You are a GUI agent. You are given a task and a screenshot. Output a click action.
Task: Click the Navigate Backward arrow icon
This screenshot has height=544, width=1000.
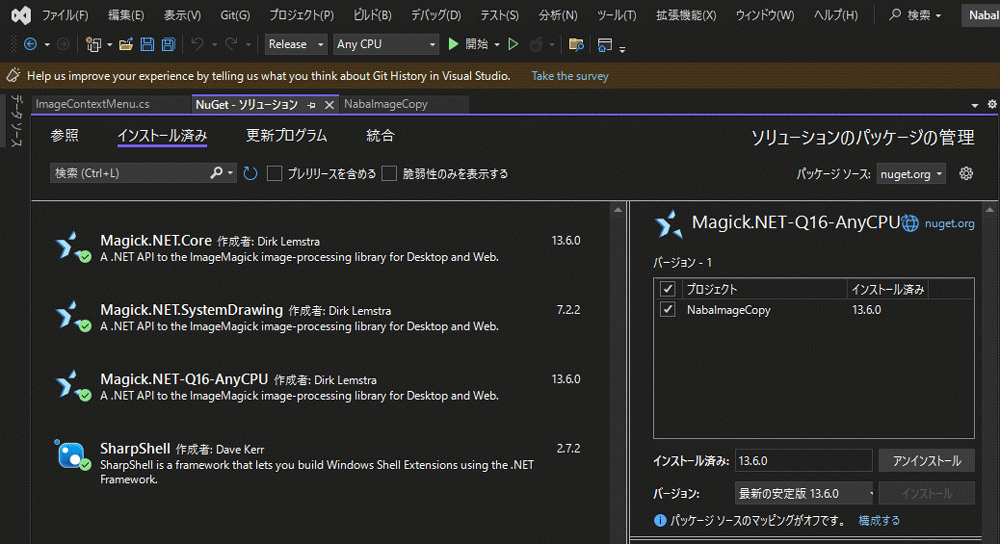pyautogui.click(x=30, y=45)
